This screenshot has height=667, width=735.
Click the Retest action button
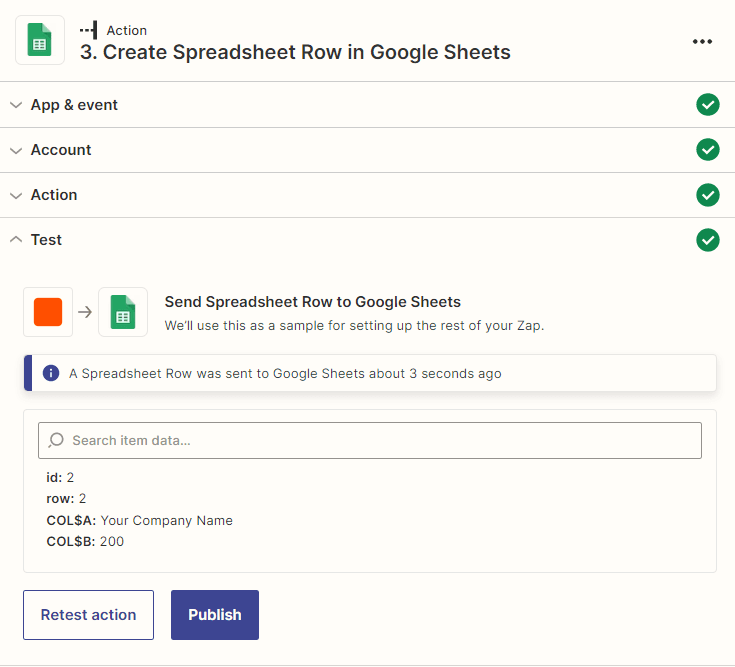pyautogui.click(x=88, y=615)
